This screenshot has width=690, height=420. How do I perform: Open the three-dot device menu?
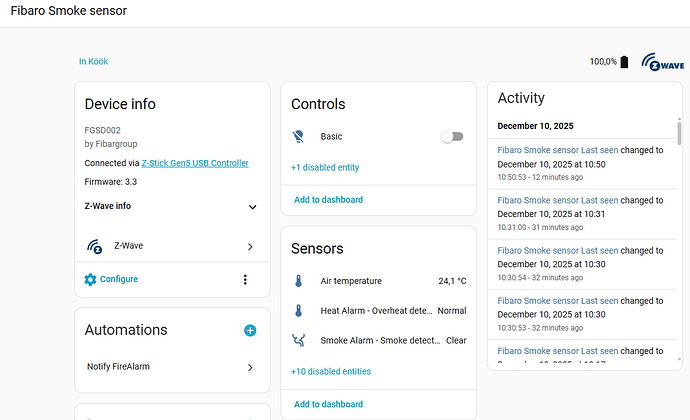click(245, 279)
